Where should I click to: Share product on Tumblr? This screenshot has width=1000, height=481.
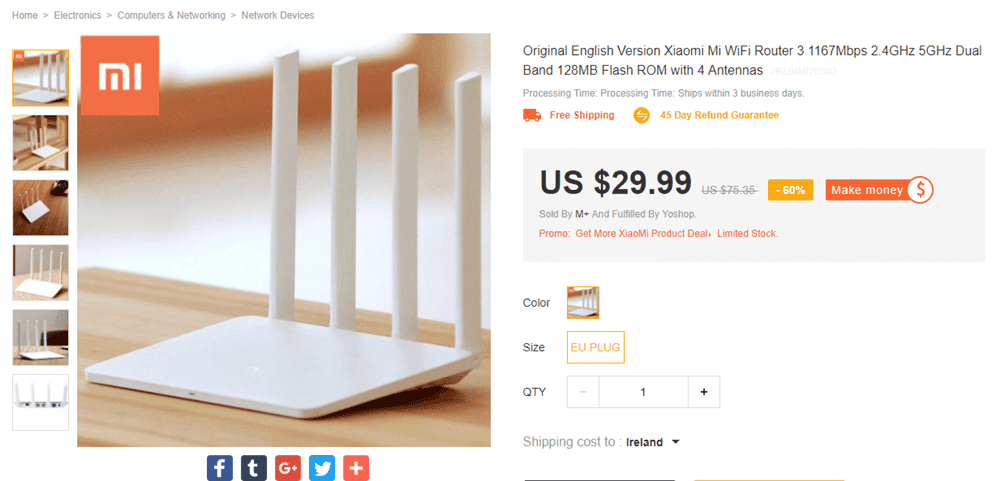(254, 467)
